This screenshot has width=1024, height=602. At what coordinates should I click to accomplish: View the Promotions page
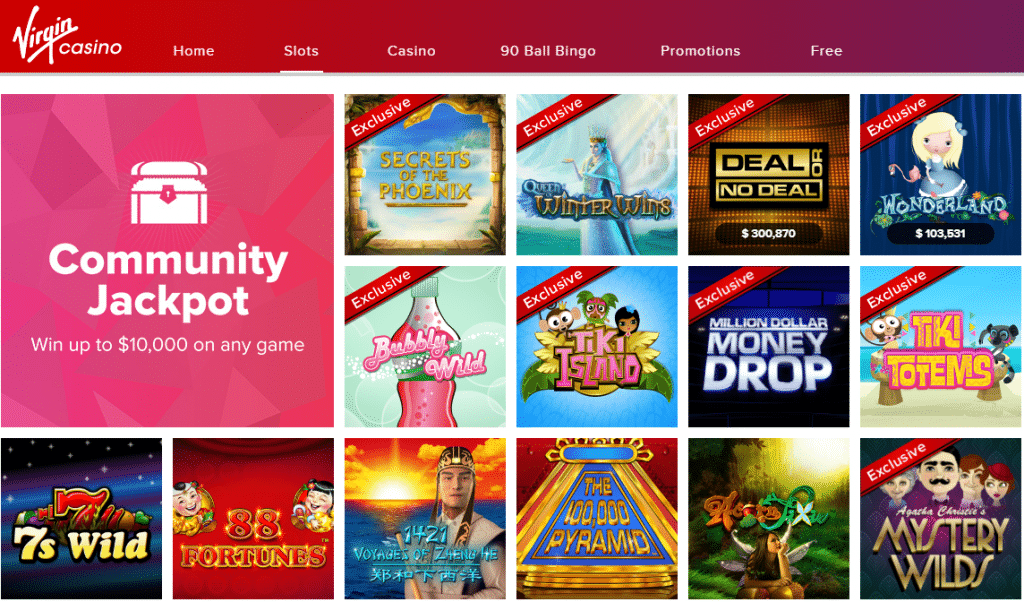(x=700, y=51)
